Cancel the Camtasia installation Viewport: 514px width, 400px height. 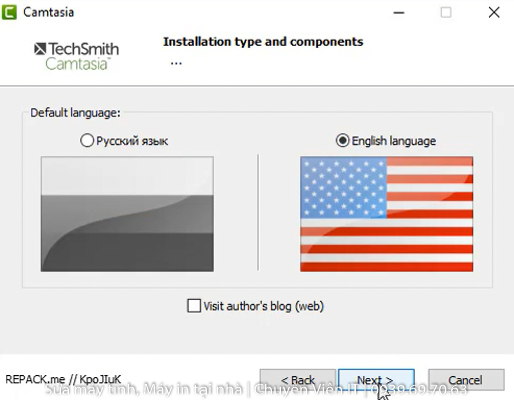(466, 380)
